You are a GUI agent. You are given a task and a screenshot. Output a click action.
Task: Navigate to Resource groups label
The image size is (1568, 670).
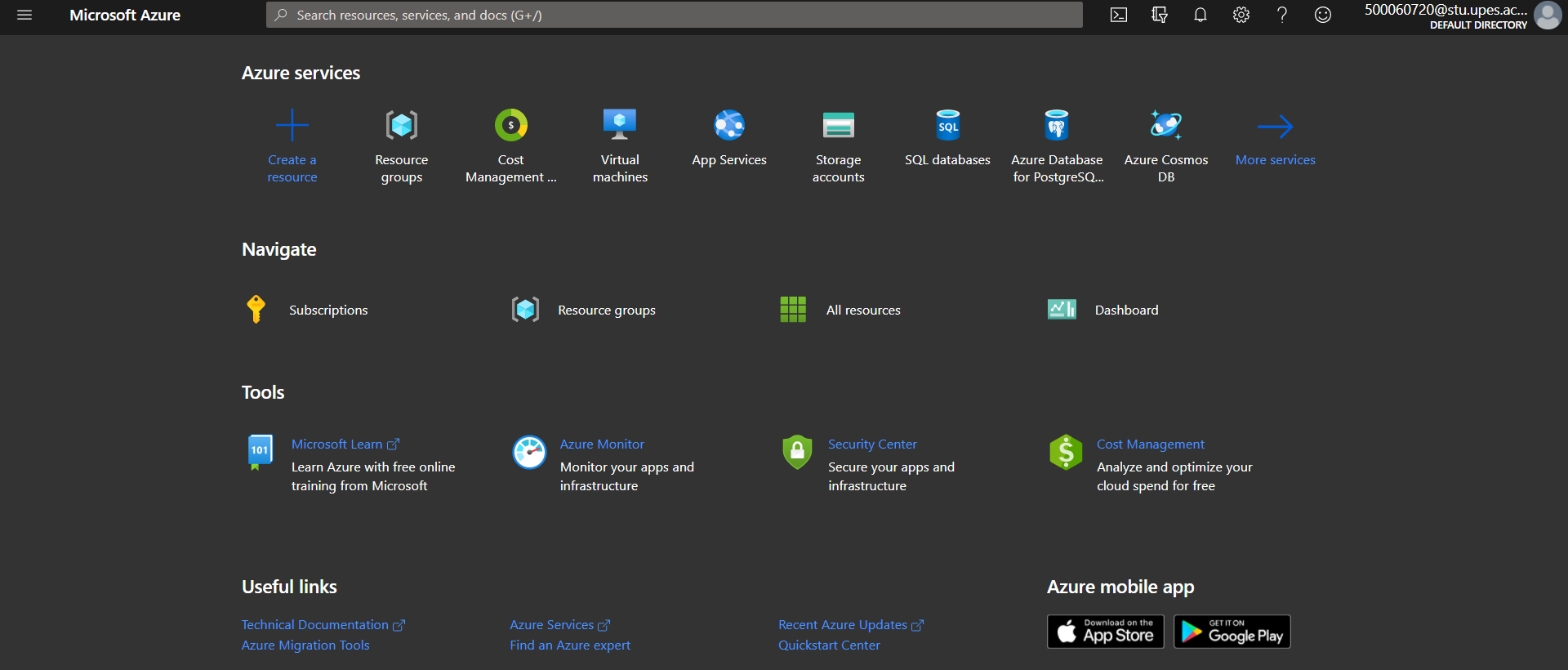tap(607, 310)
